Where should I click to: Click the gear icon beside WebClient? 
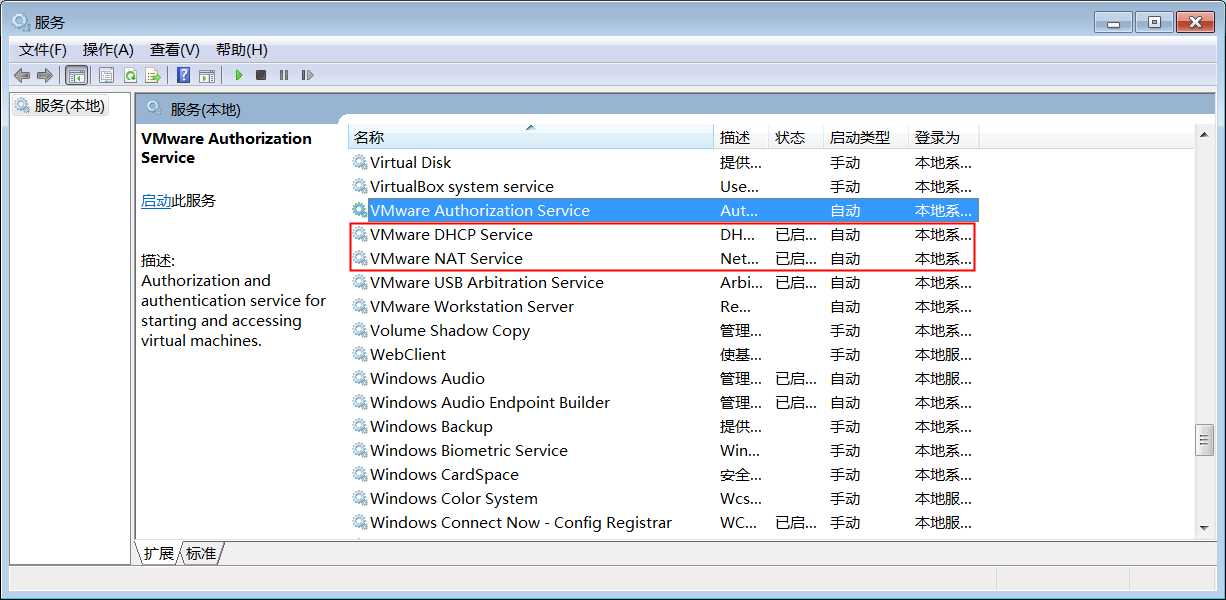pyautogui.click(x=360, y=354)
